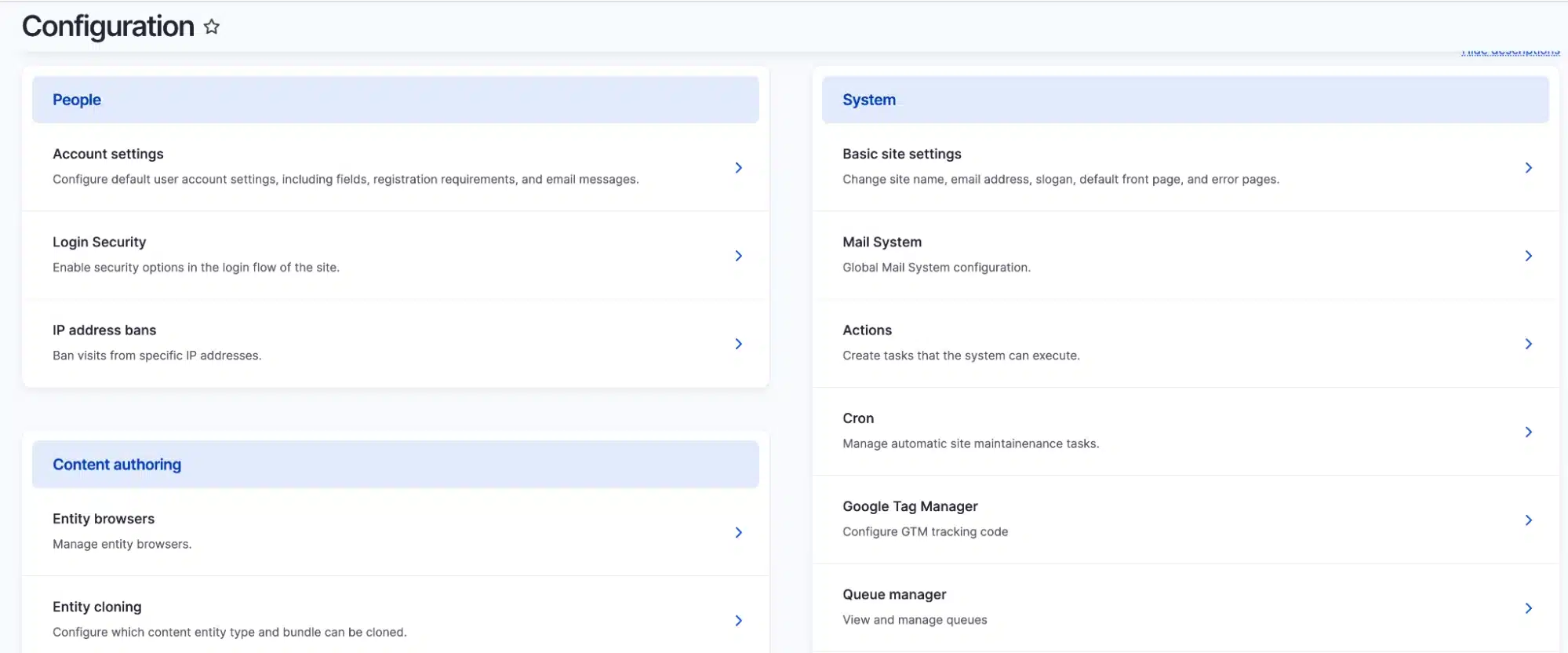Click the Configuration page title
Screen dimensions: 1568x653
coord(108,27)
